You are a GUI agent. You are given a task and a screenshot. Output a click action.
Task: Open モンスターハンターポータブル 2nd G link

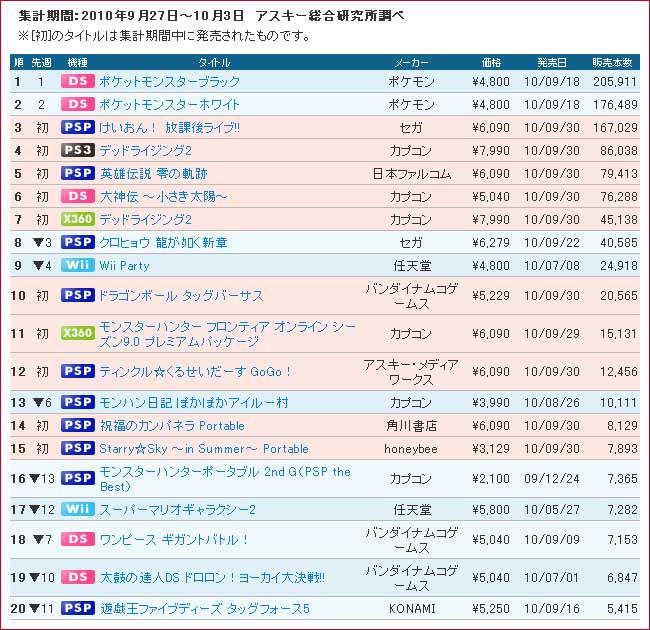(225, 479)
